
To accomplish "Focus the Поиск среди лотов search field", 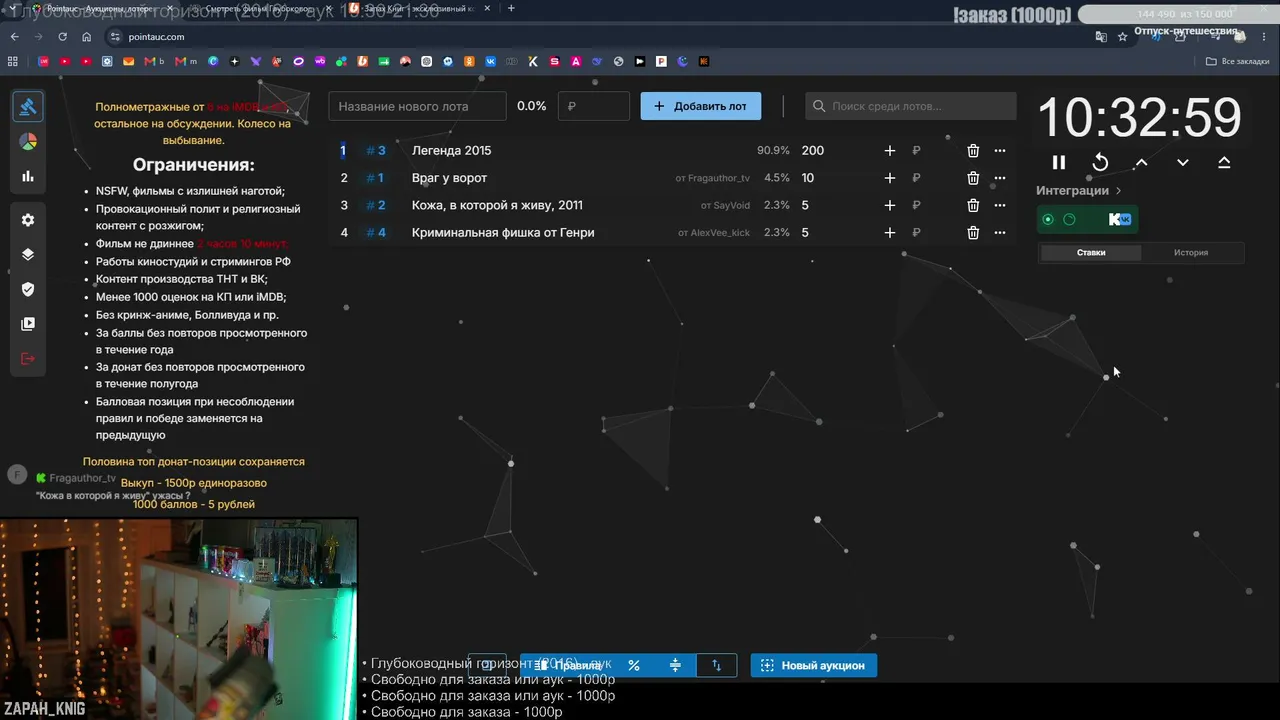I will 911,106.
